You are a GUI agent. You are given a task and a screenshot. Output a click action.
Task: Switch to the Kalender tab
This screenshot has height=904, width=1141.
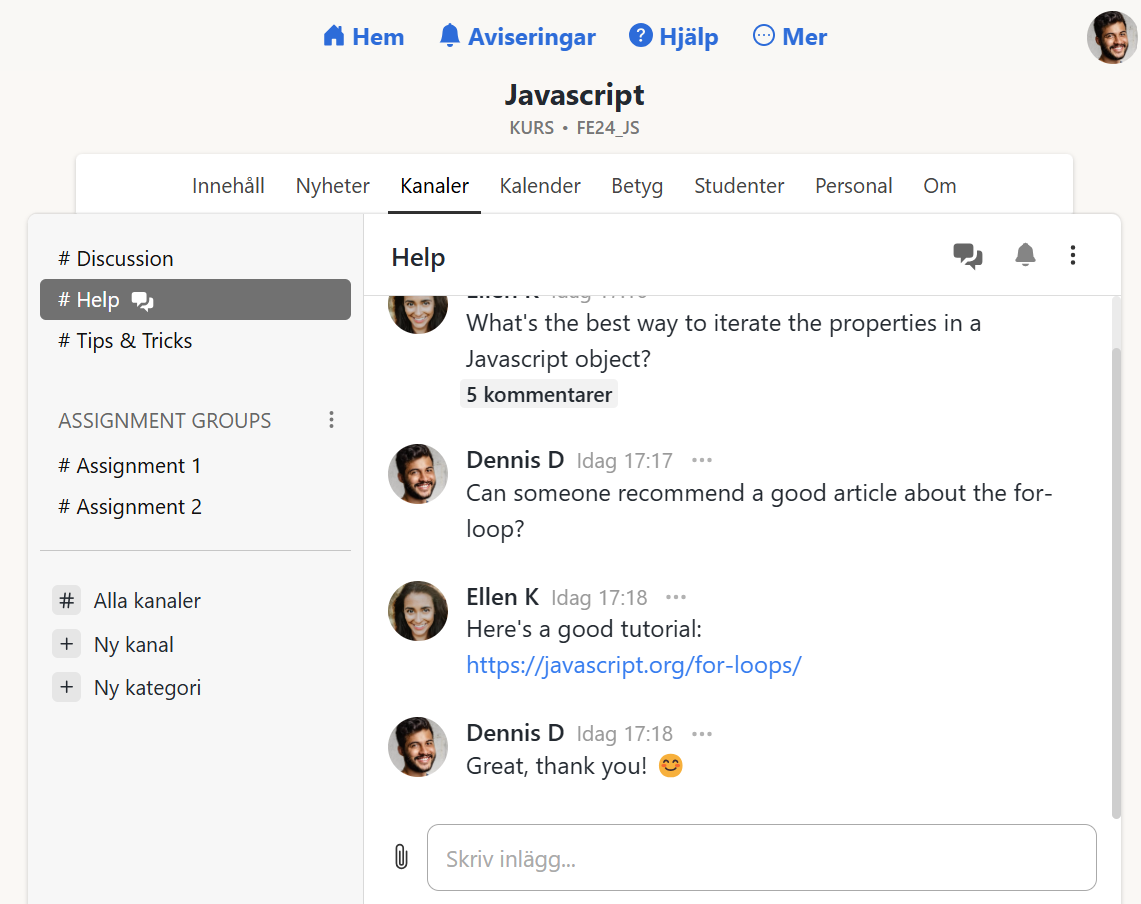point(540,186)
